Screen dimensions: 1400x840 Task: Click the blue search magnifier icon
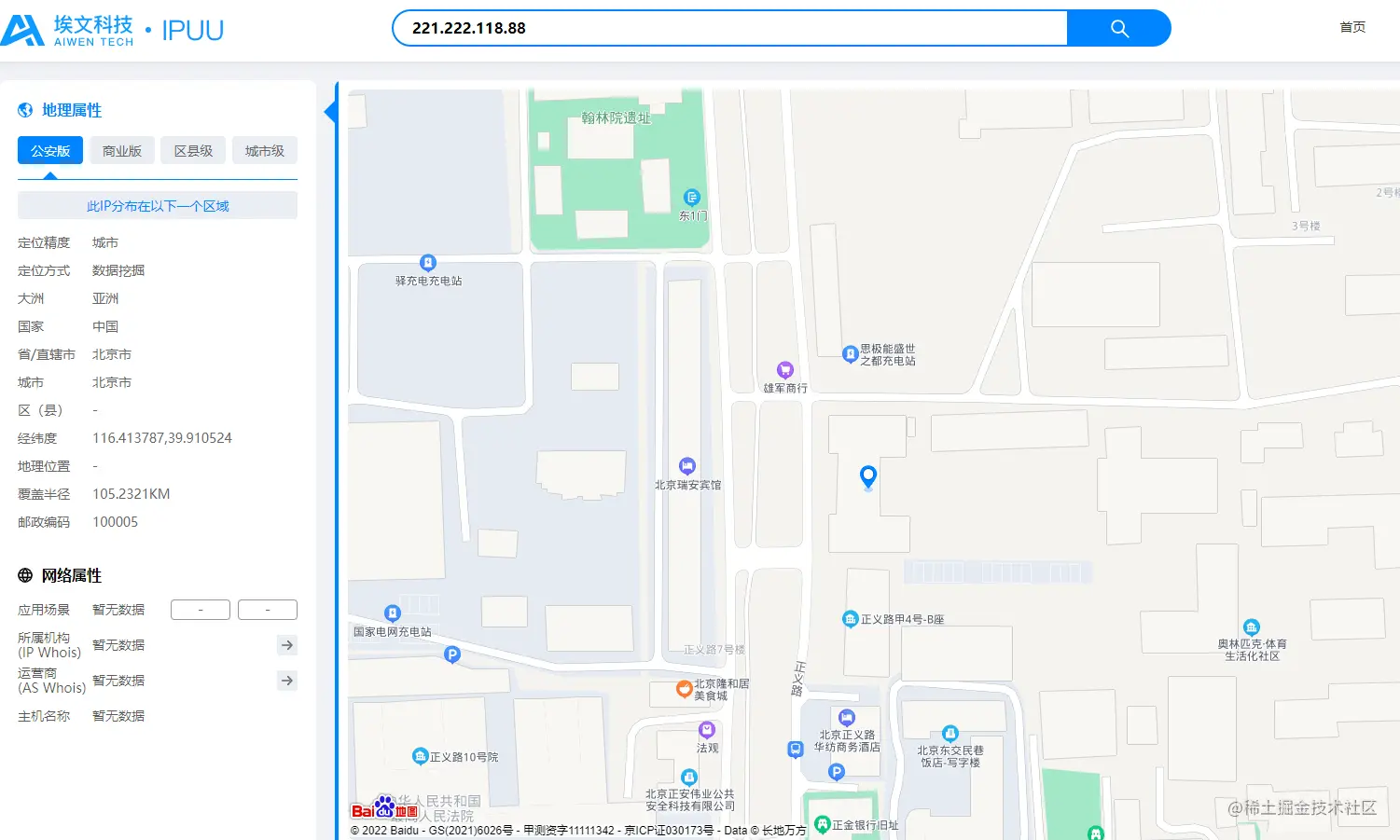(1118, 28)
